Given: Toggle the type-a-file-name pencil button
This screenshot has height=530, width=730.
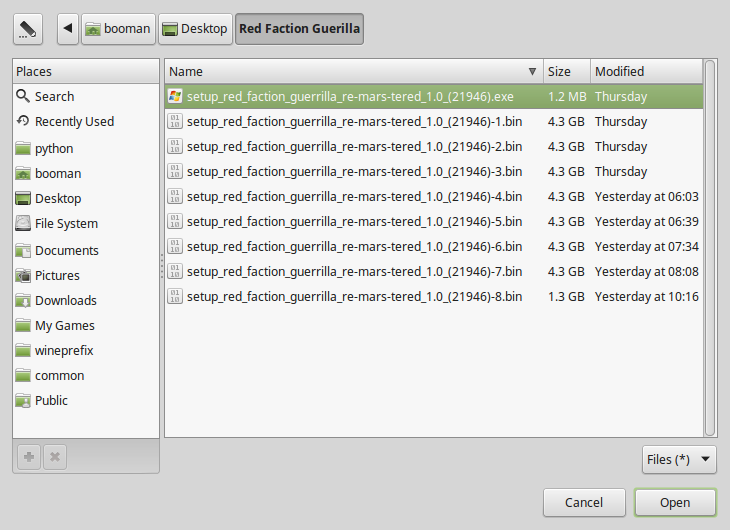Looking at the screenshot, I should pyautogui.click(x=28, y=29).
